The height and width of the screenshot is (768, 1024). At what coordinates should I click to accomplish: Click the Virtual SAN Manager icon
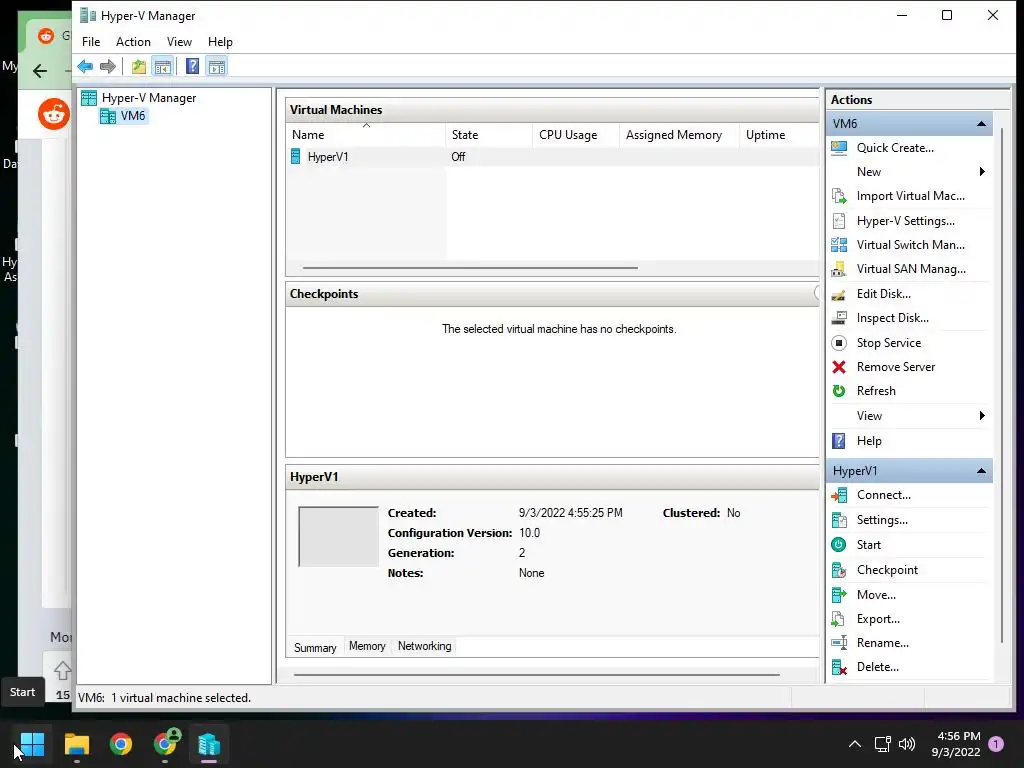(839, 269)
